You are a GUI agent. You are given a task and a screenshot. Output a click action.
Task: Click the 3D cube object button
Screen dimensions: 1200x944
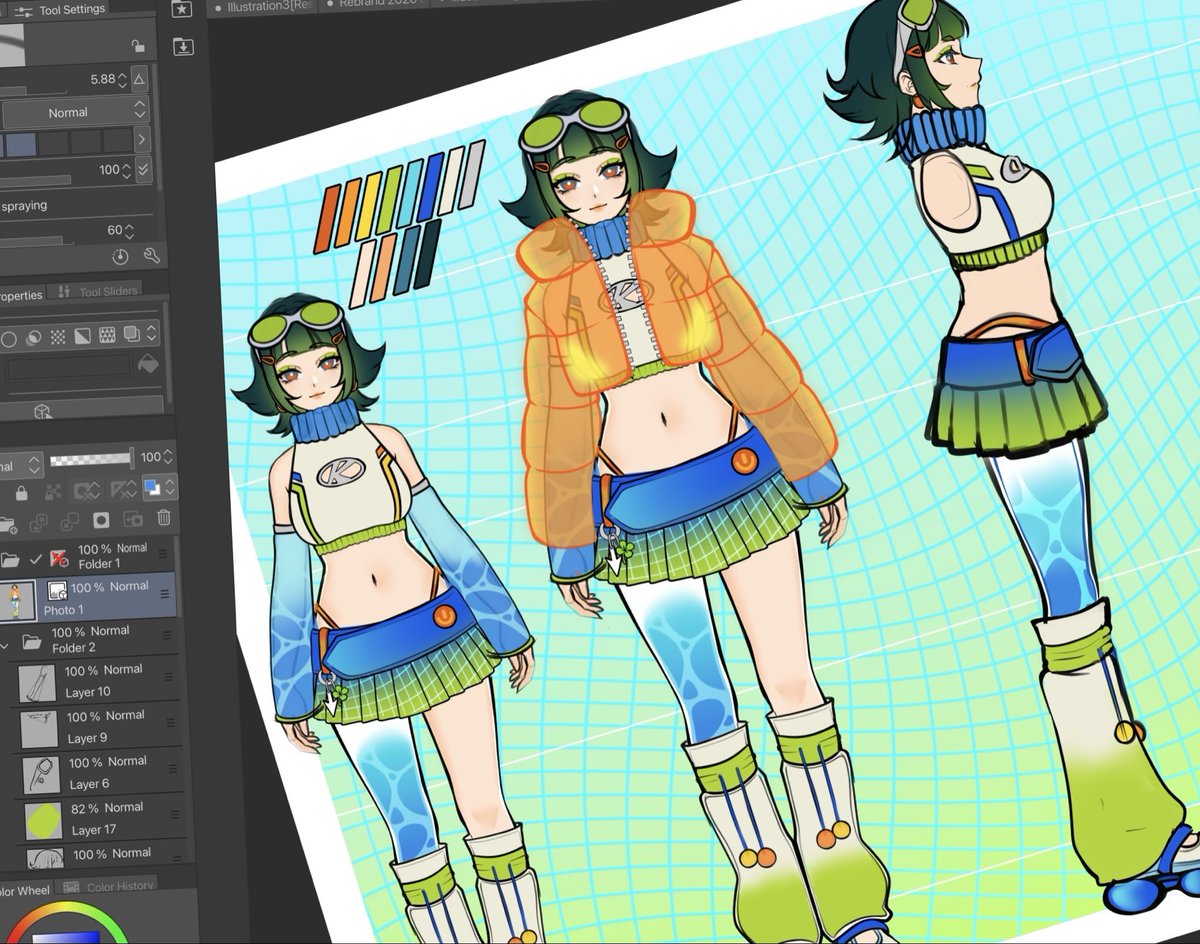click(x=42, y=410)
